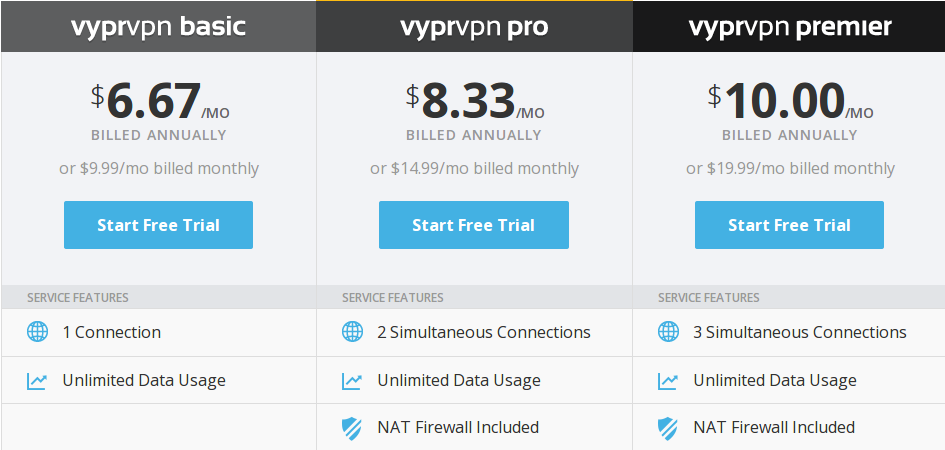The height and width of the screenshot is (450, 945).
Task: Click the globe icon beside 1 Connection
Action: point(37,332)
